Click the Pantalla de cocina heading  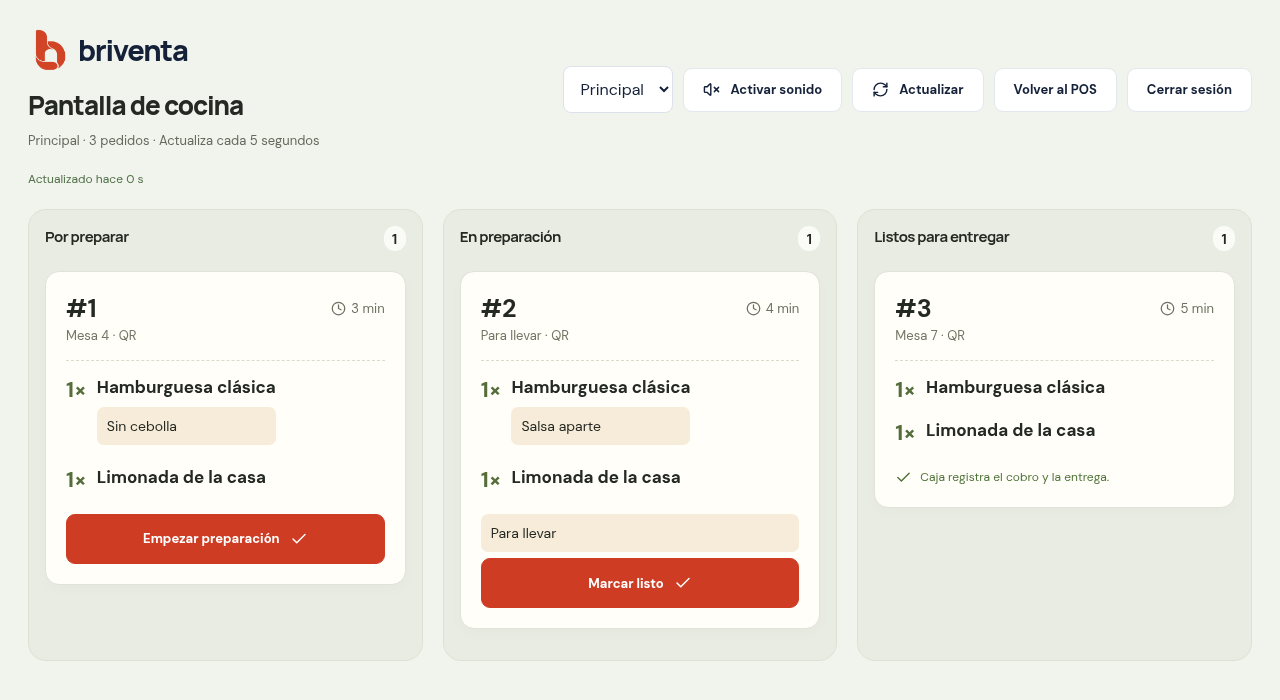coord(136,105)
